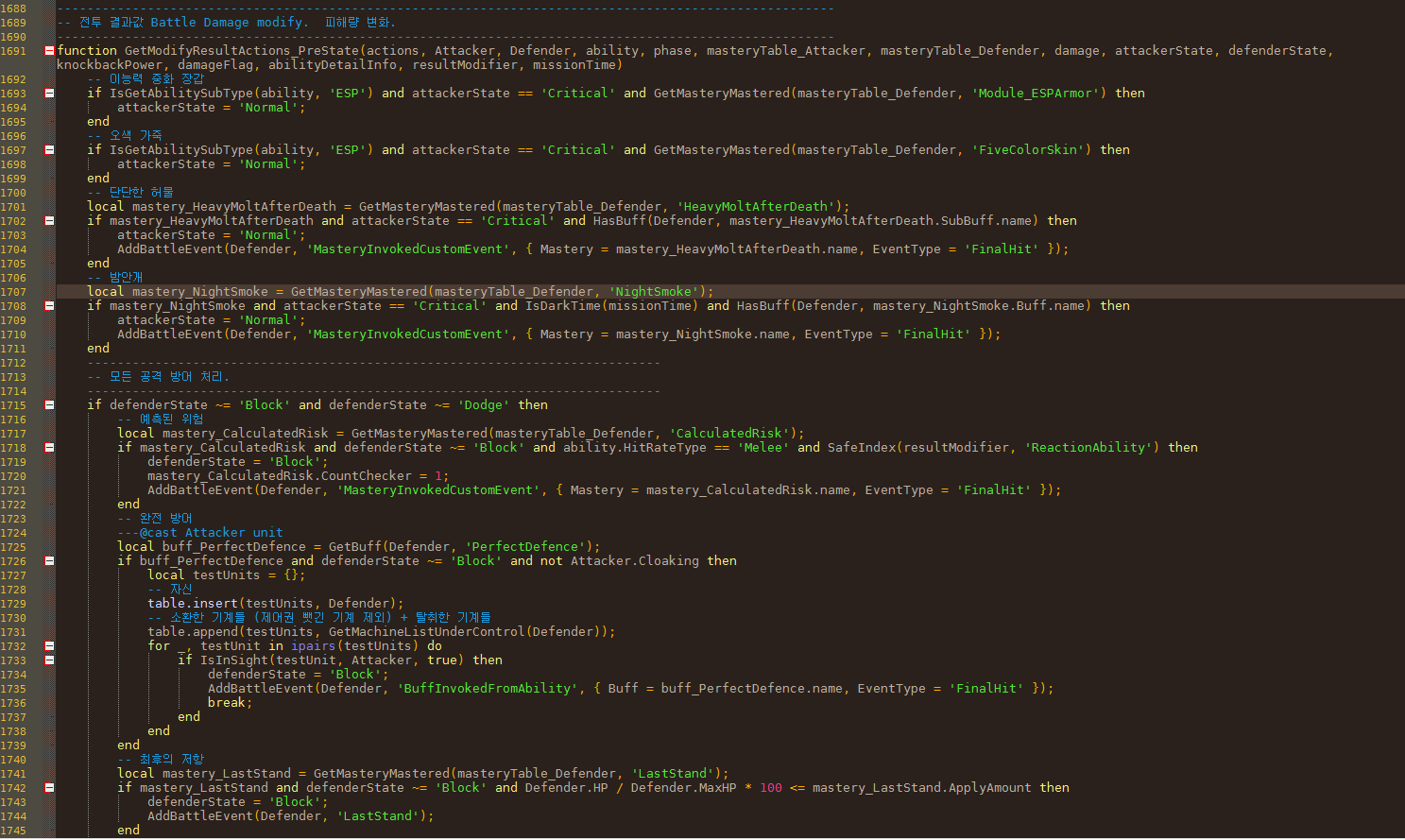Click the ApplyAmount property on line 1742

click(990, 788)
